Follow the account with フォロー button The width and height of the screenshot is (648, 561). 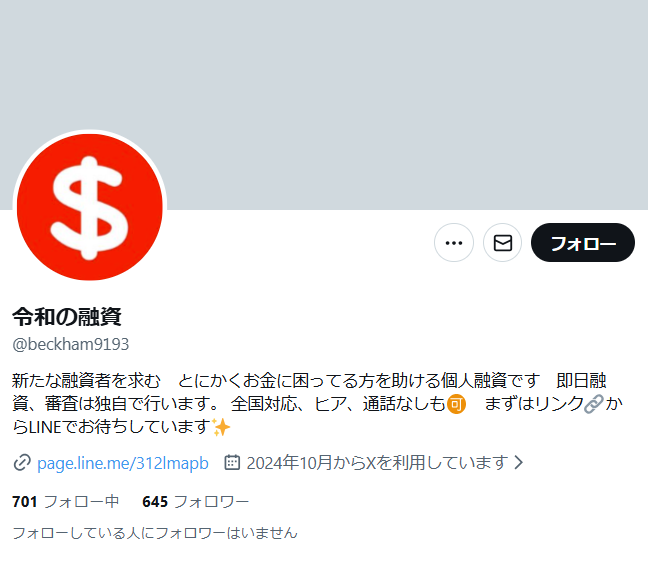click(x=583, y=243)
